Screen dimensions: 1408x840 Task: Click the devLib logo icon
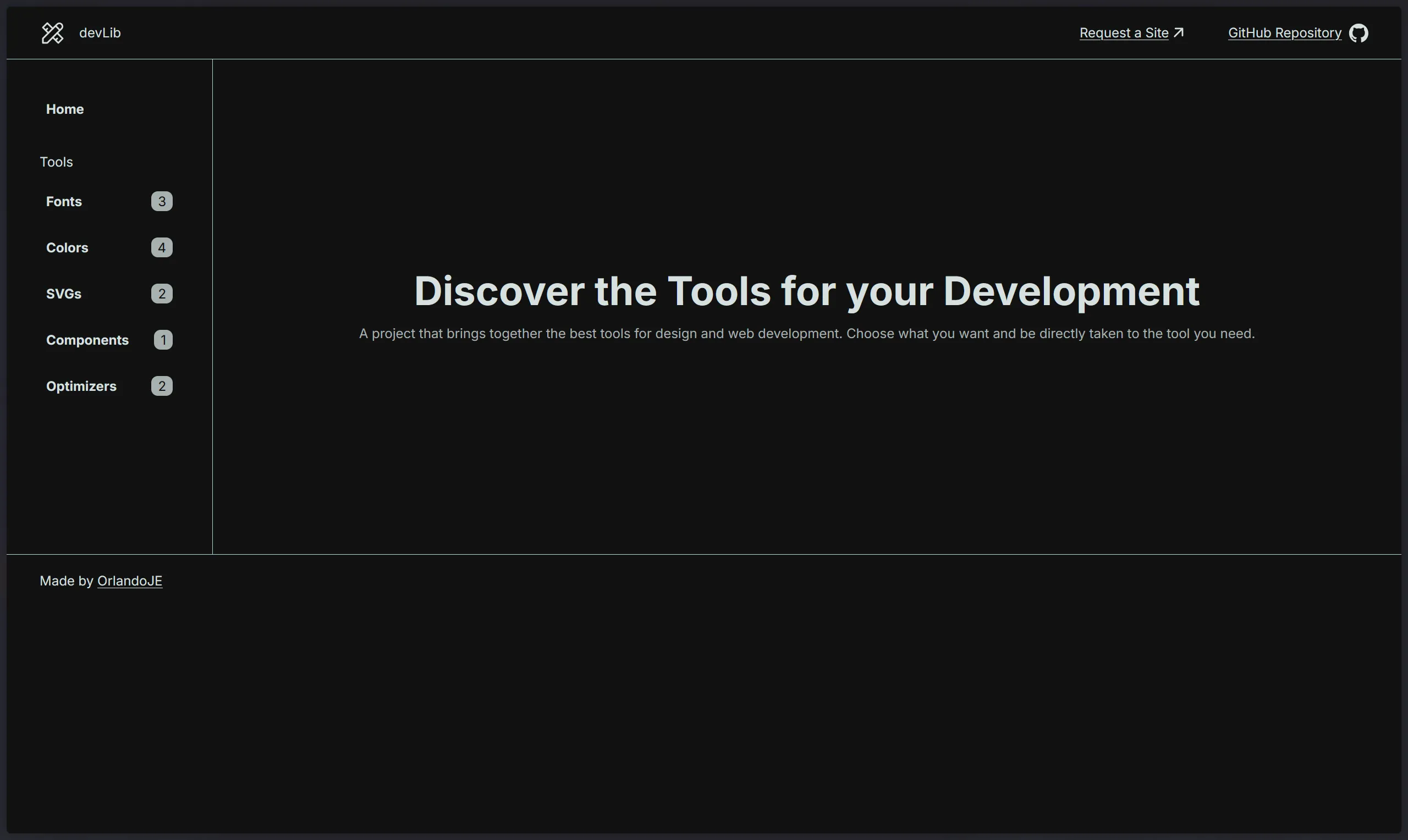[x=52, y=32]
